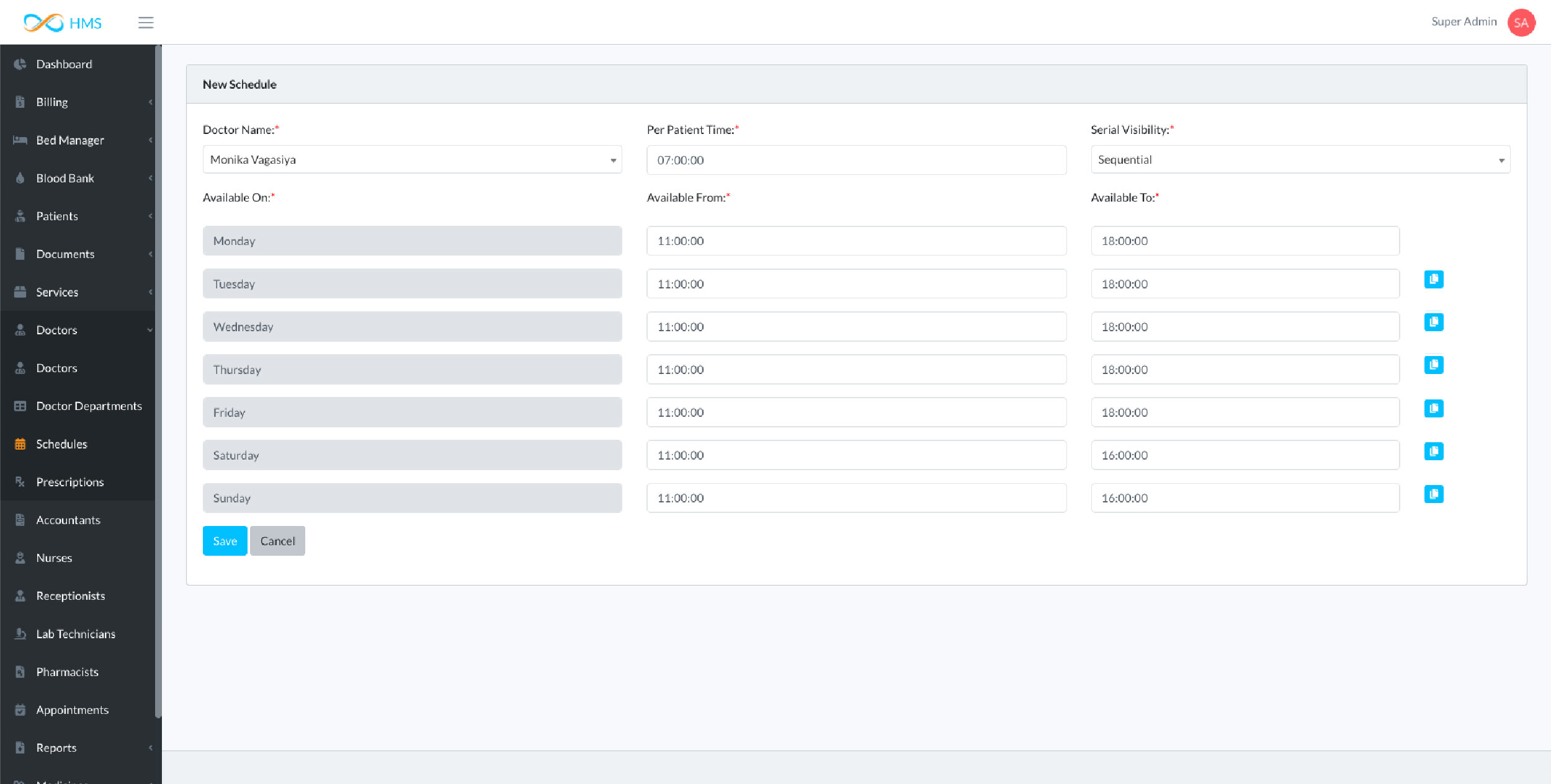The image size is (1551, 784).
Task: Click the SA user avatar
Action: point(1521,23)
